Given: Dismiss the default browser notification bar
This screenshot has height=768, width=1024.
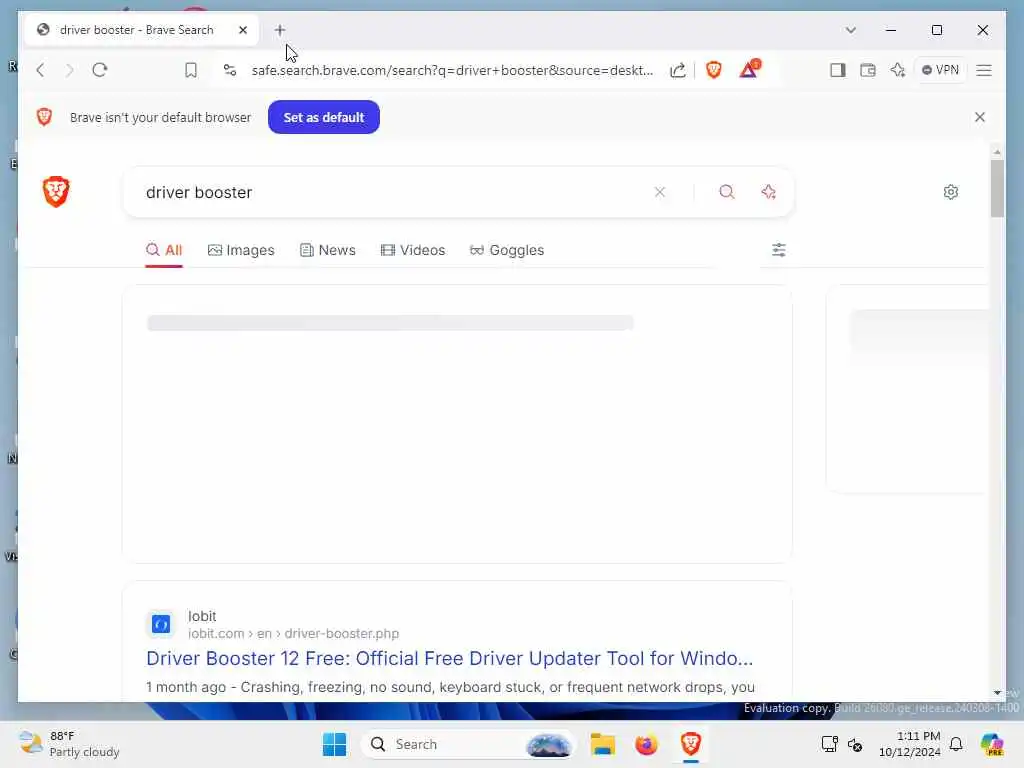Looking at the screenshot, I should click(980, 117).
